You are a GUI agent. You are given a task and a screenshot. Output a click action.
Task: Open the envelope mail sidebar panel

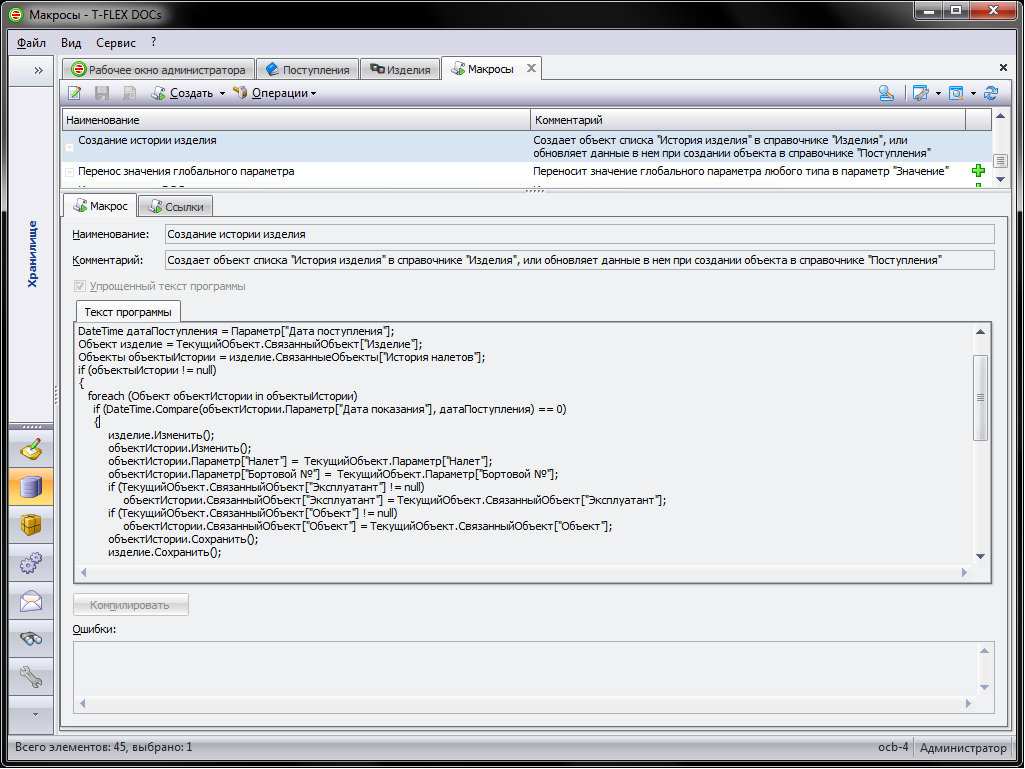(31, 602)
